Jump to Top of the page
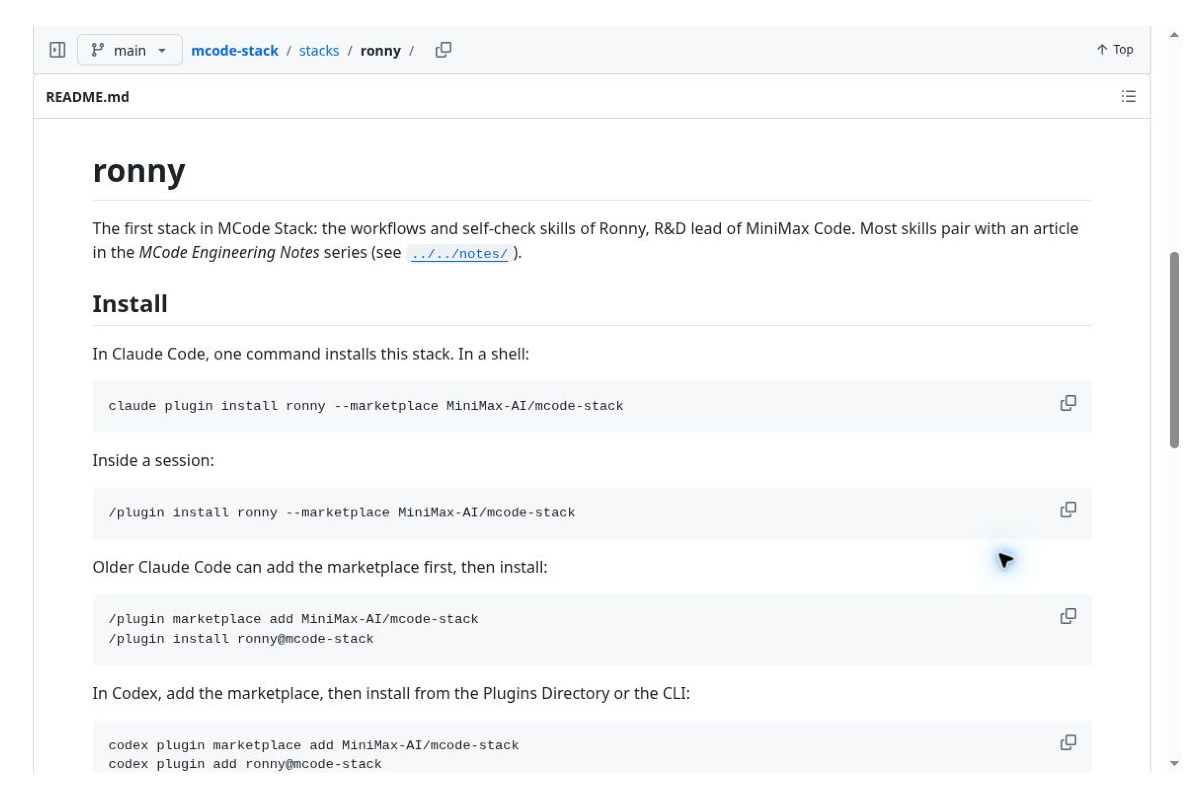The width and height of the screenshot is (1200, 800). 1115,50
